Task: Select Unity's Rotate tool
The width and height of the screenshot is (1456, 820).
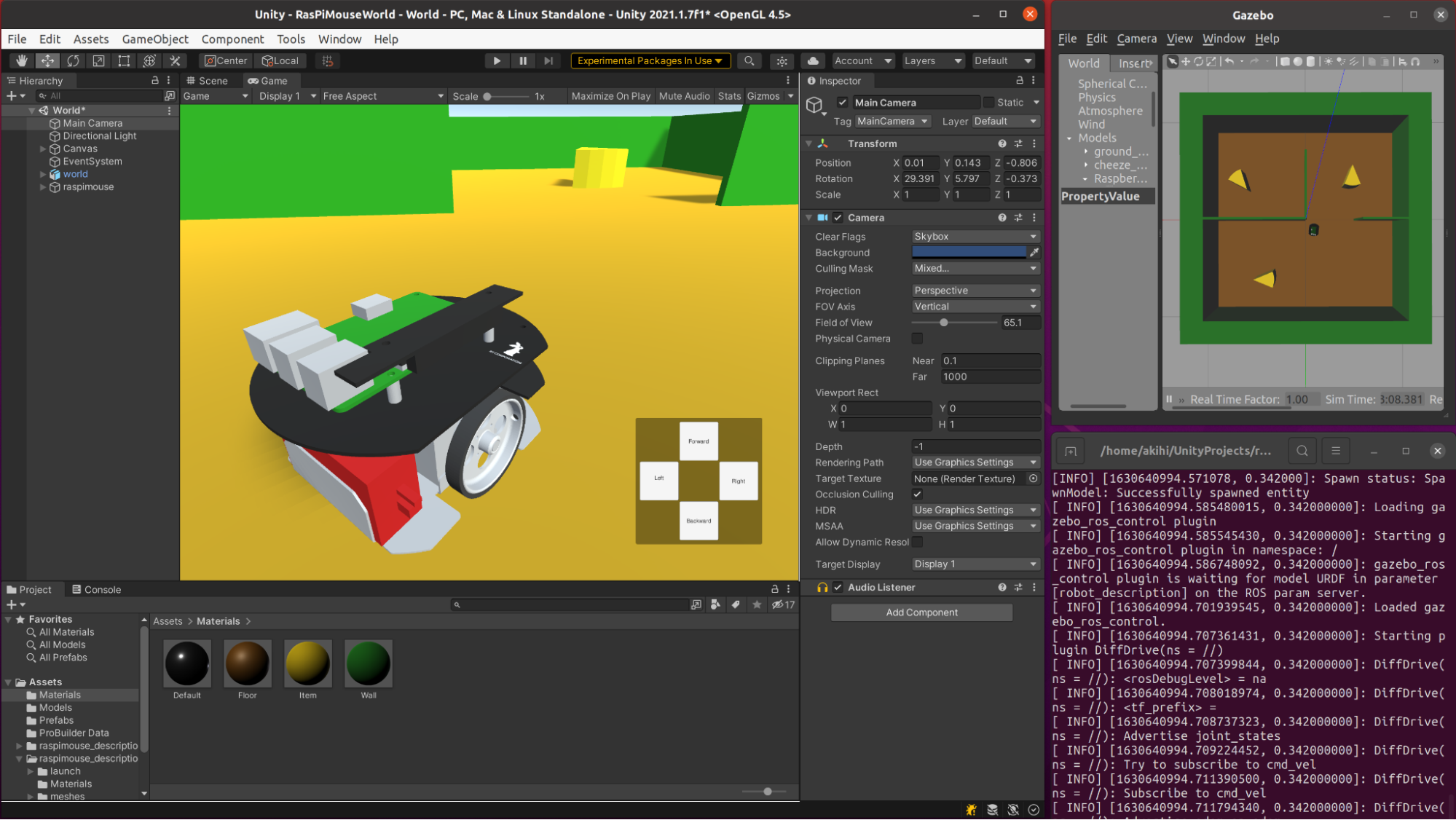Action: click(x=73, y=60)
